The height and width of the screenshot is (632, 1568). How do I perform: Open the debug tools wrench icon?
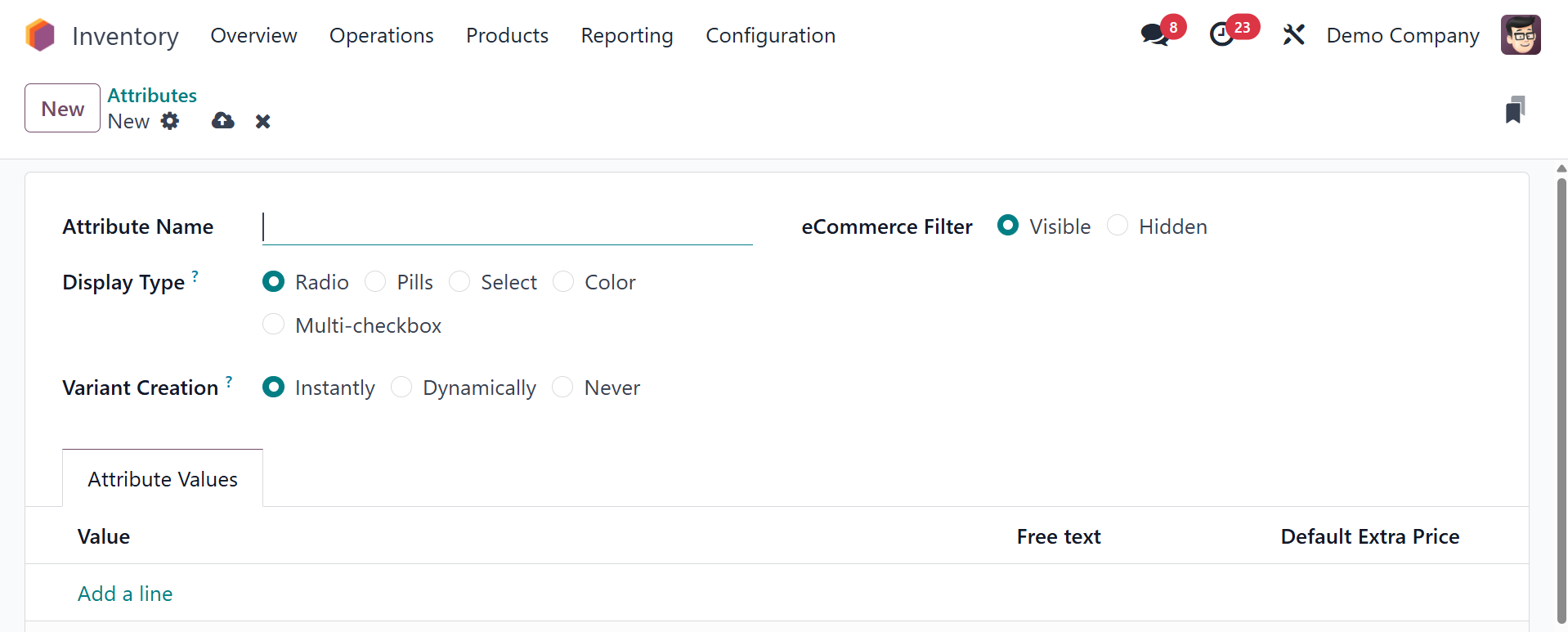point(1293,35)
